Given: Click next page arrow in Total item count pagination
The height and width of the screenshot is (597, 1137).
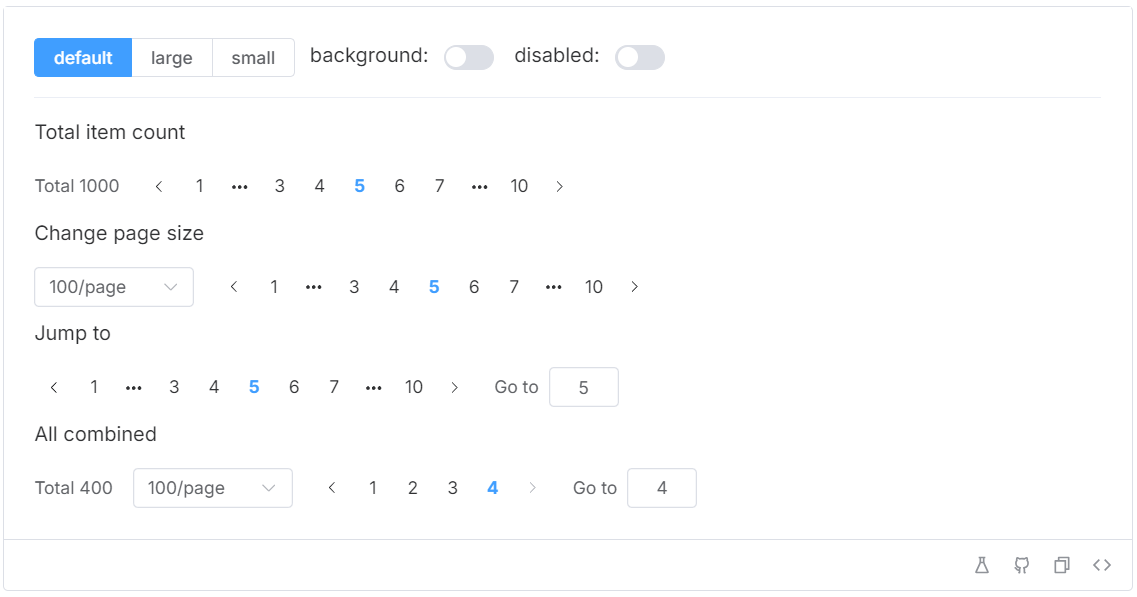Looking at the screenshot, I should click(x=559, y=186).
